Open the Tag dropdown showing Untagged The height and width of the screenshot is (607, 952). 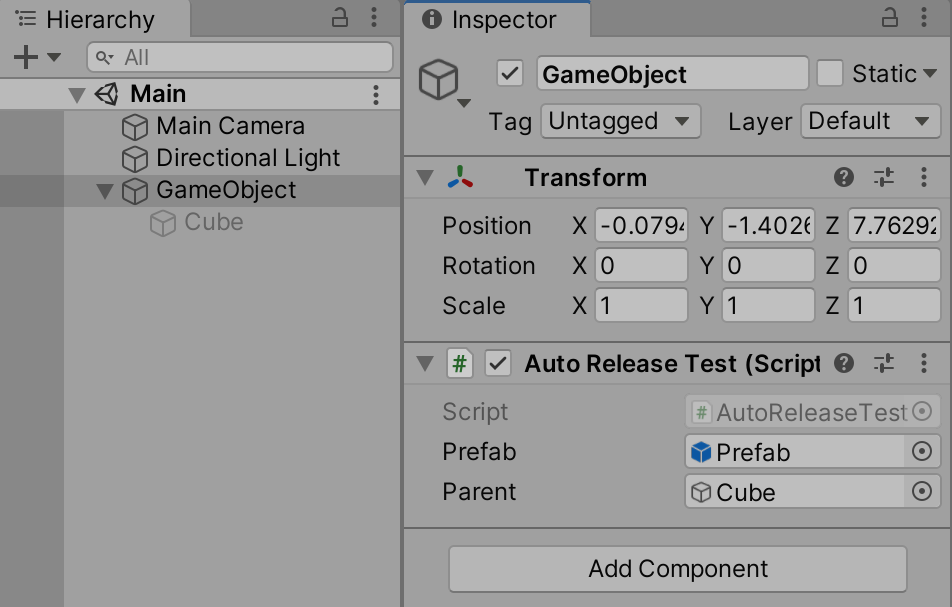click(x=620, y=122)
